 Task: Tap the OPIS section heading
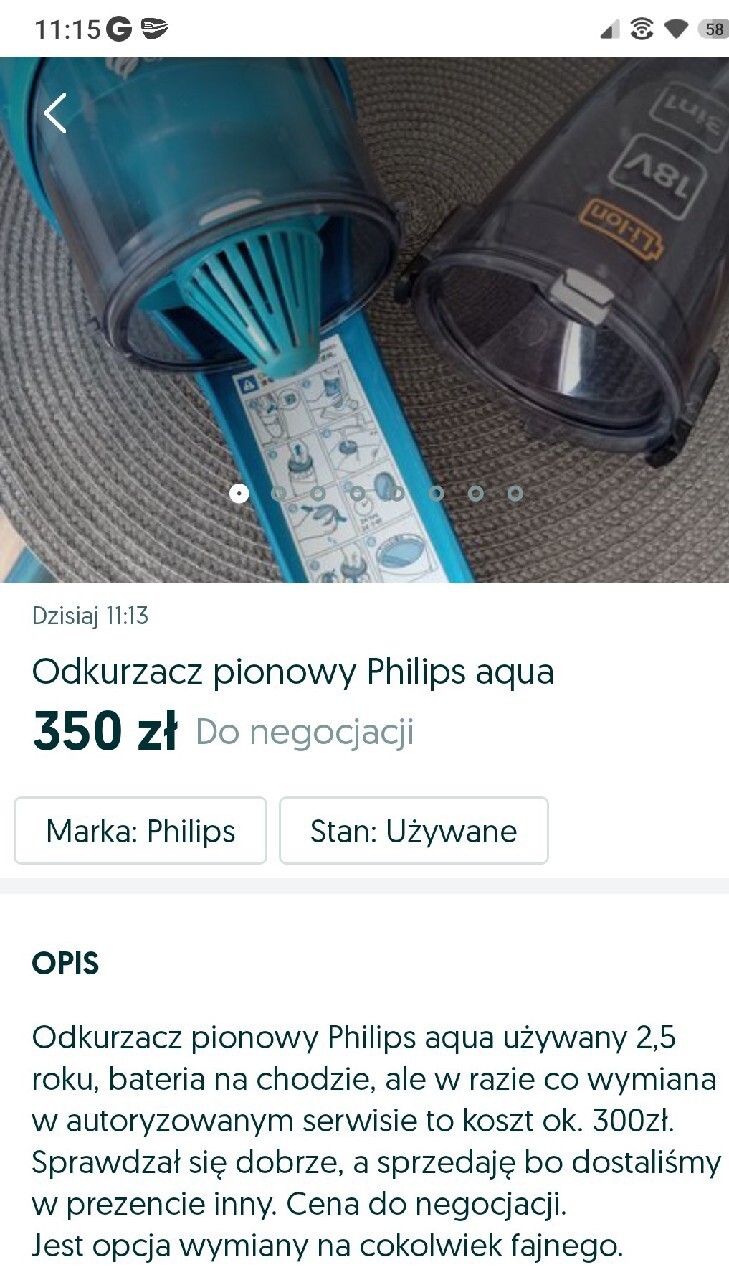coord(66,964)
